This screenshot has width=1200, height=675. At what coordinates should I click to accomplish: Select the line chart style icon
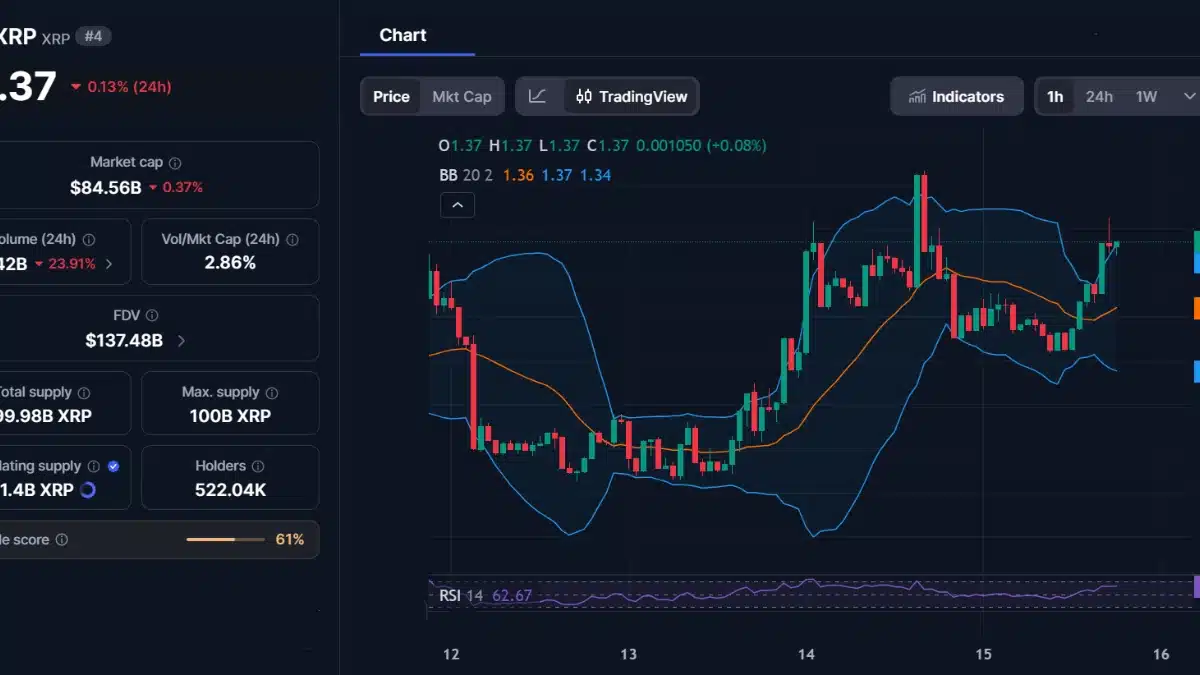[537, 96]
